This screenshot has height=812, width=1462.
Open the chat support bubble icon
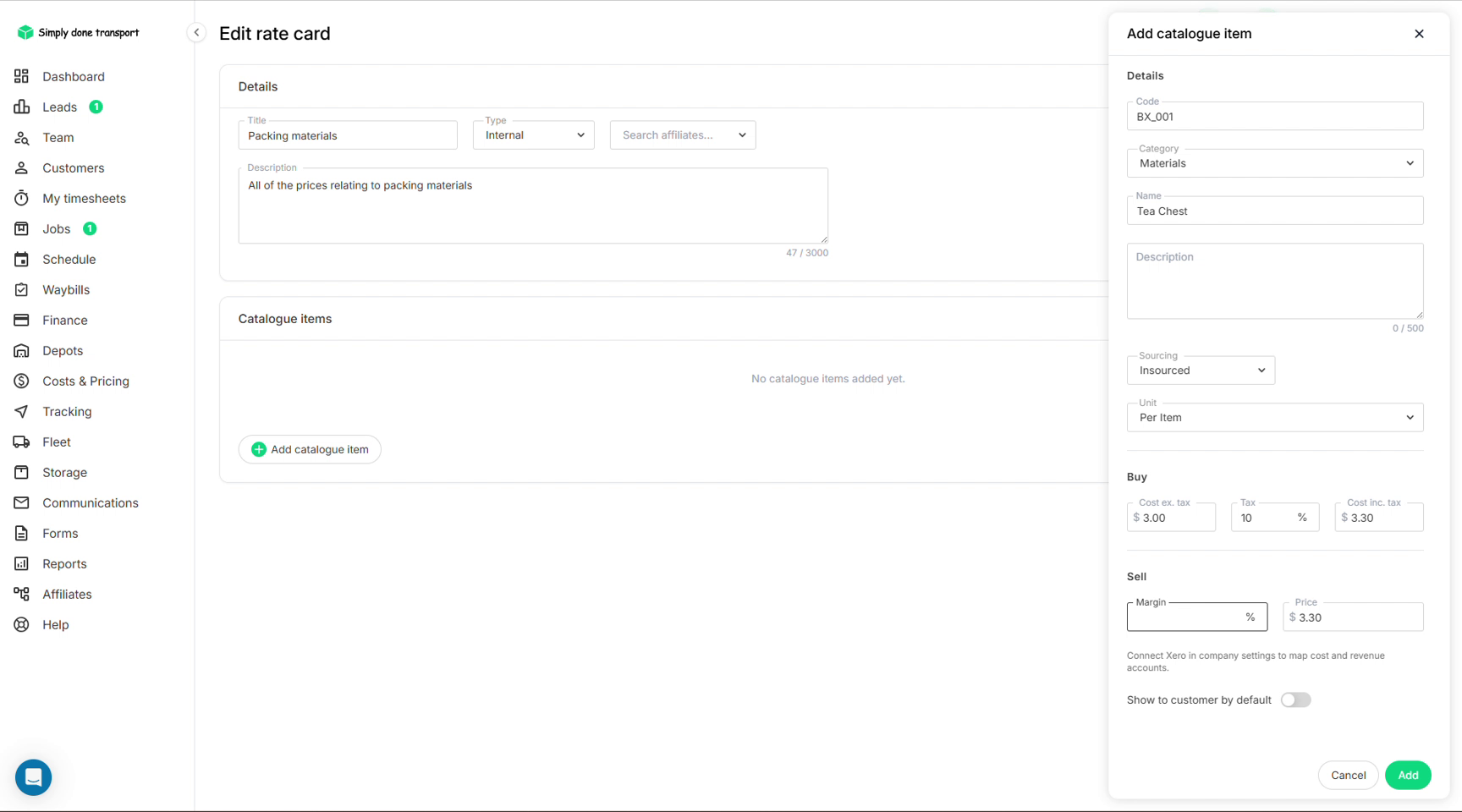point(34,777)
